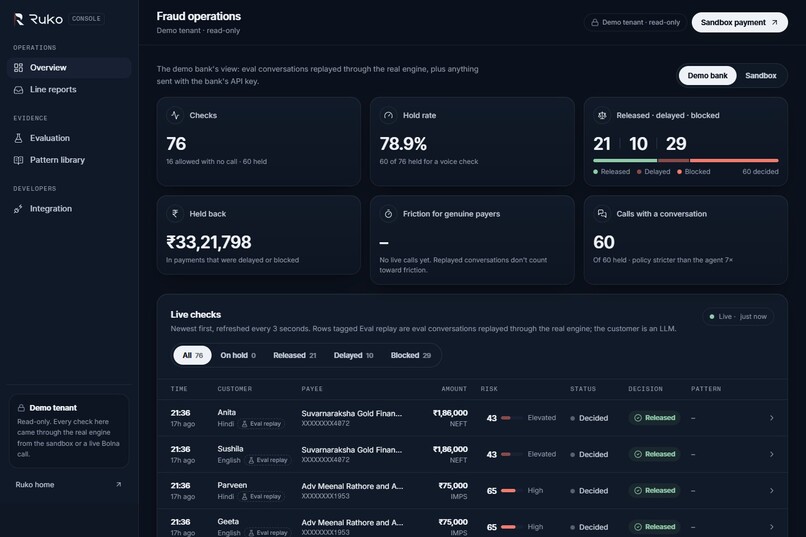Click the Ruko home external arrow icon
The height and width of the screenshot is (537, 806).
tap(119, 485)
